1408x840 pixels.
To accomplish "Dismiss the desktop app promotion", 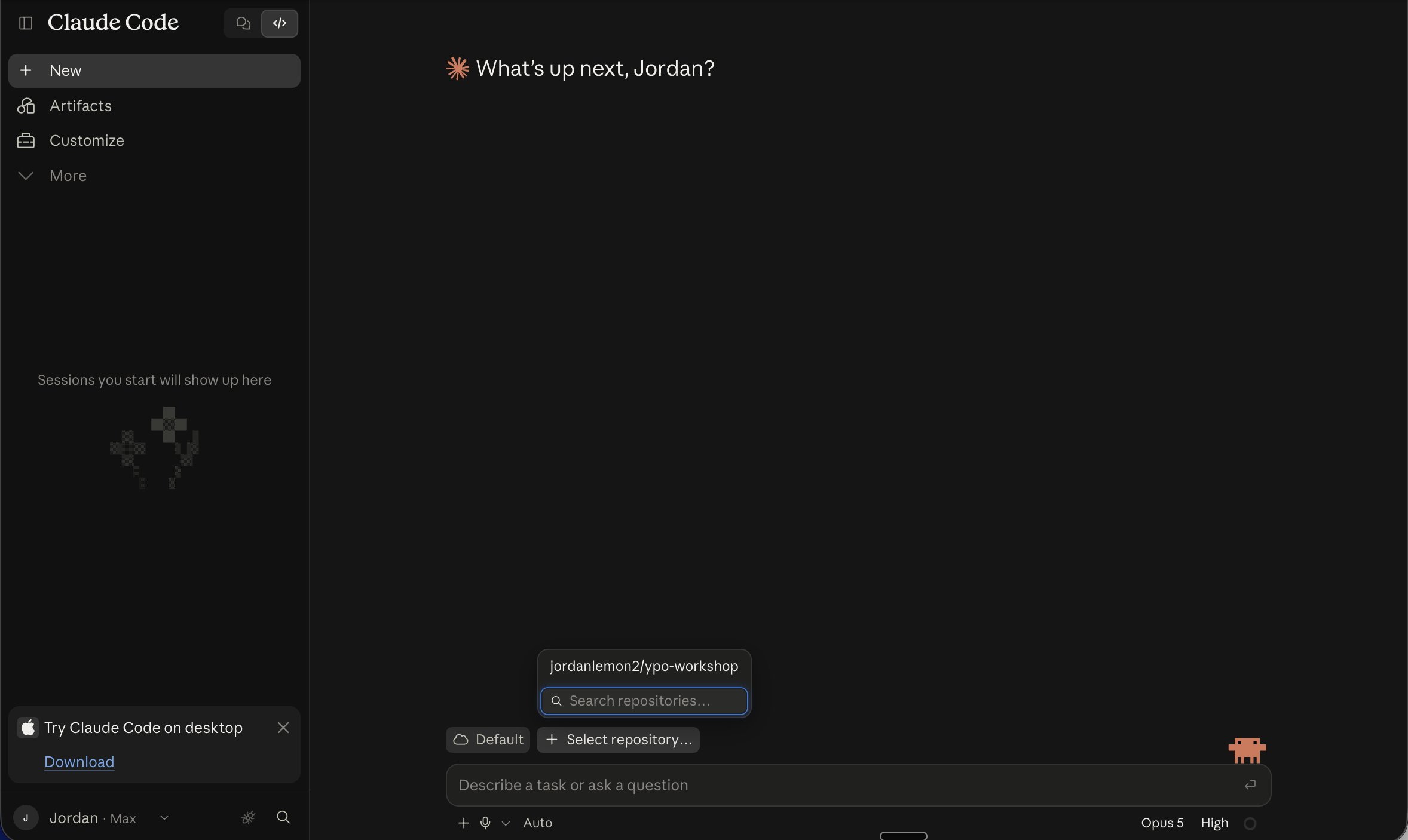I will 283,727.
